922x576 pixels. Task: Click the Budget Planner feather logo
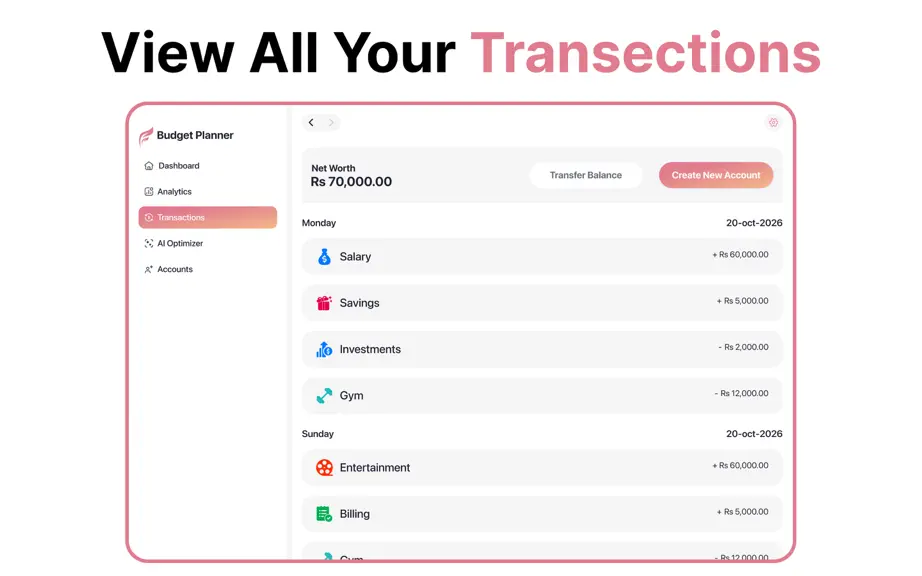tap(145, 136)
